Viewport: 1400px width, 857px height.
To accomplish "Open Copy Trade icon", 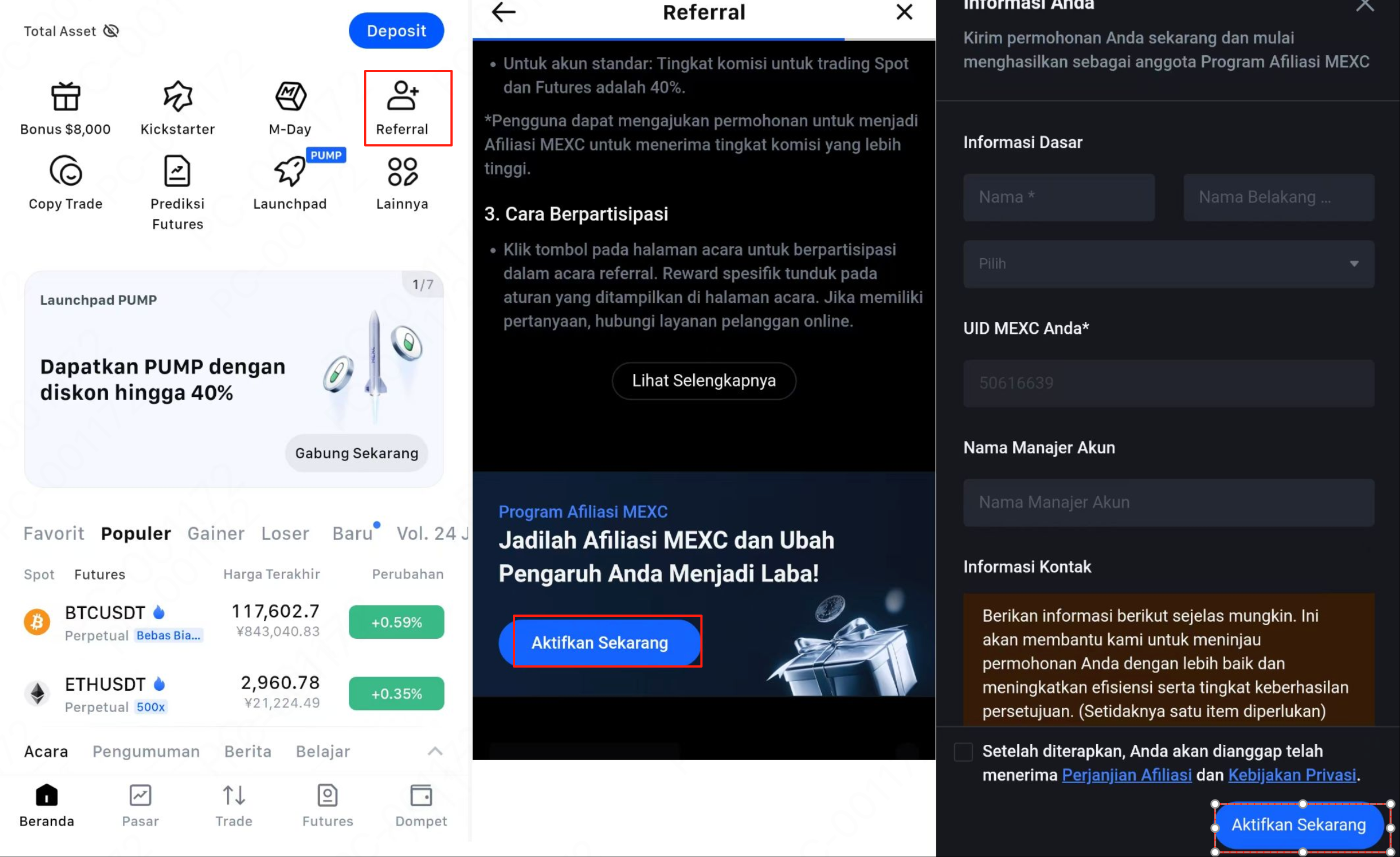I will [65, 170].
